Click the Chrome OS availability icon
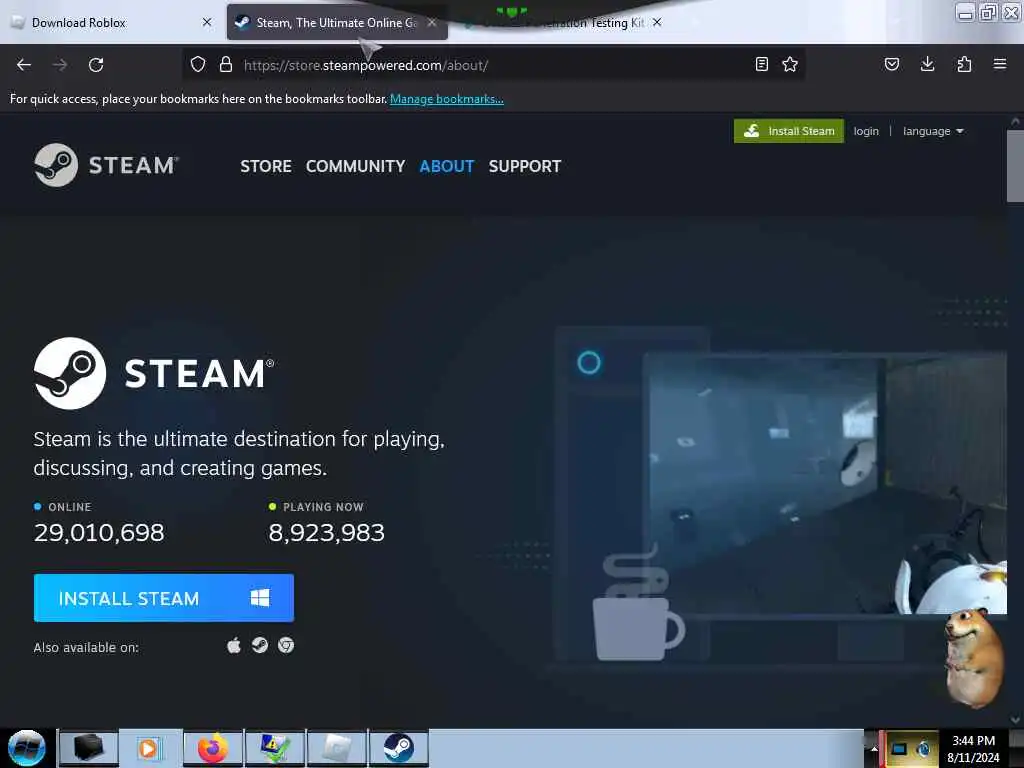 [286, 646]
